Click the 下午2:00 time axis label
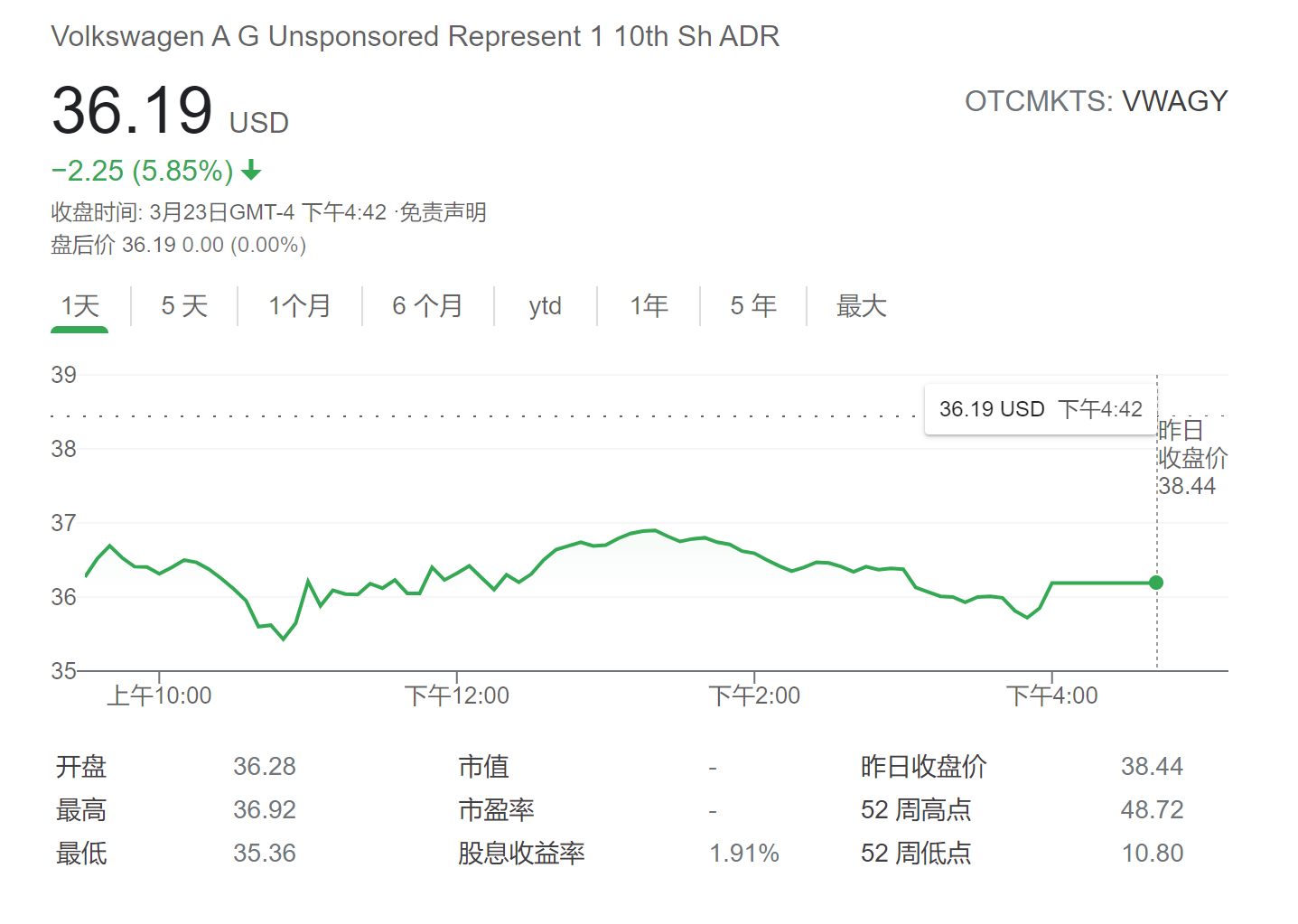Viewport: 1298px width, 924px height. coord(754,695)
